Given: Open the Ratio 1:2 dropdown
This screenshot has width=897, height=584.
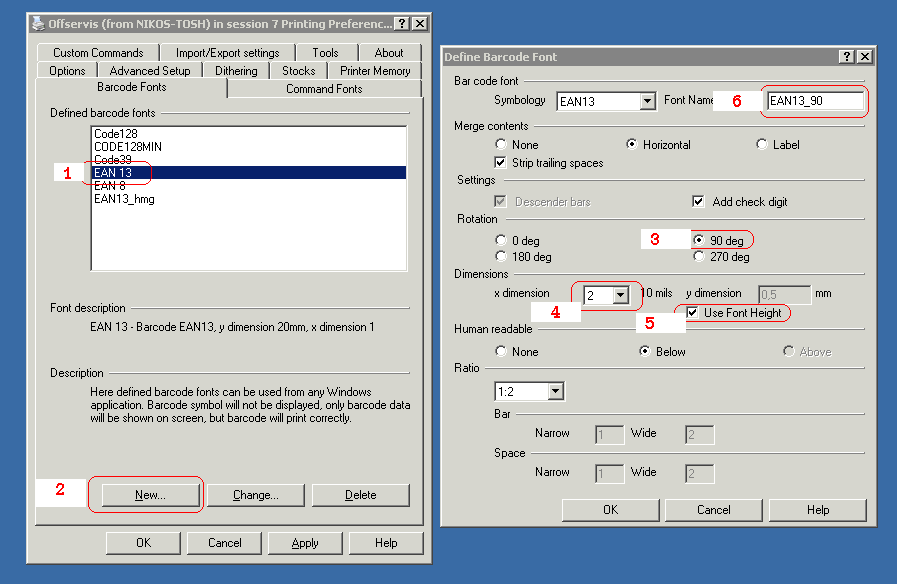Looking at the screenshot, I should (x=555, y=392).
